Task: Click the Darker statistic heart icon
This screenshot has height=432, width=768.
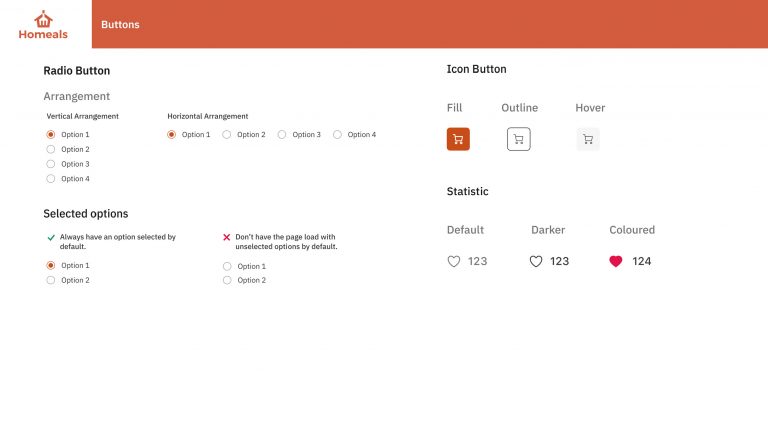Action: point(536,262)
